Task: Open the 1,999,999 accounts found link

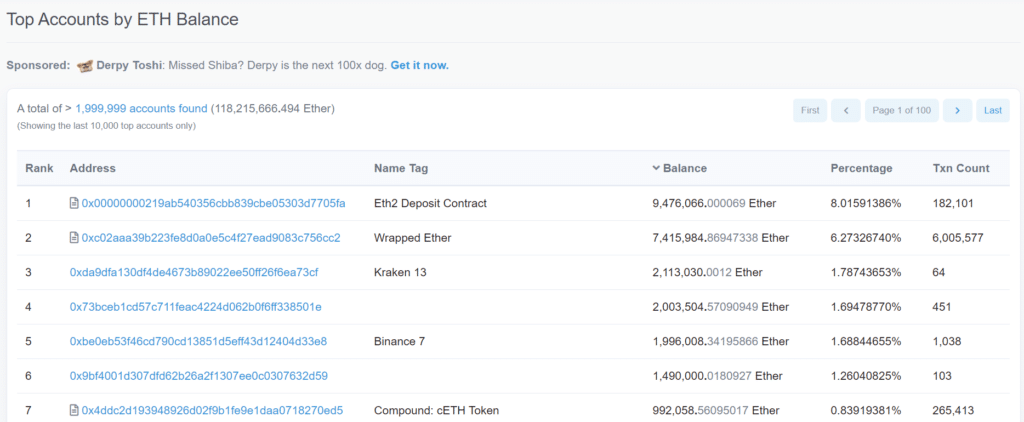Action: (x=141, y=108)
